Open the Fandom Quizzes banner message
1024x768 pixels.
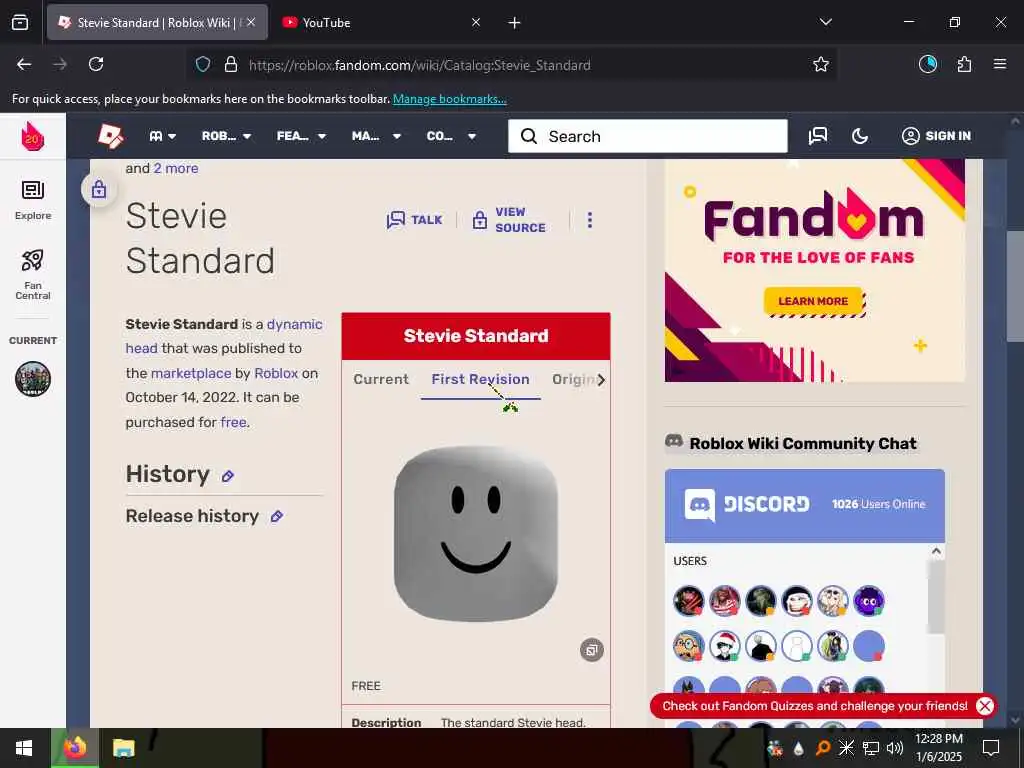[x=814, y=706]
